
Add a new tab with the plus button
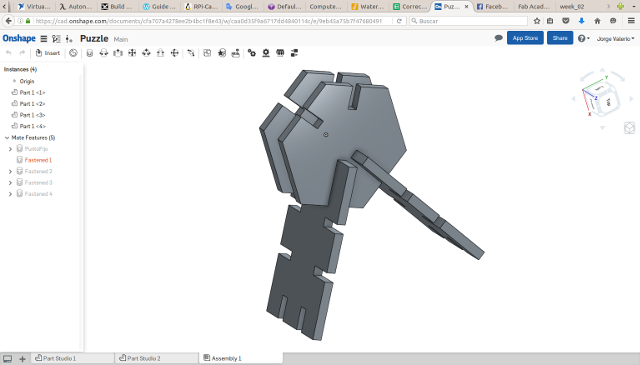[x=22, y=359]
